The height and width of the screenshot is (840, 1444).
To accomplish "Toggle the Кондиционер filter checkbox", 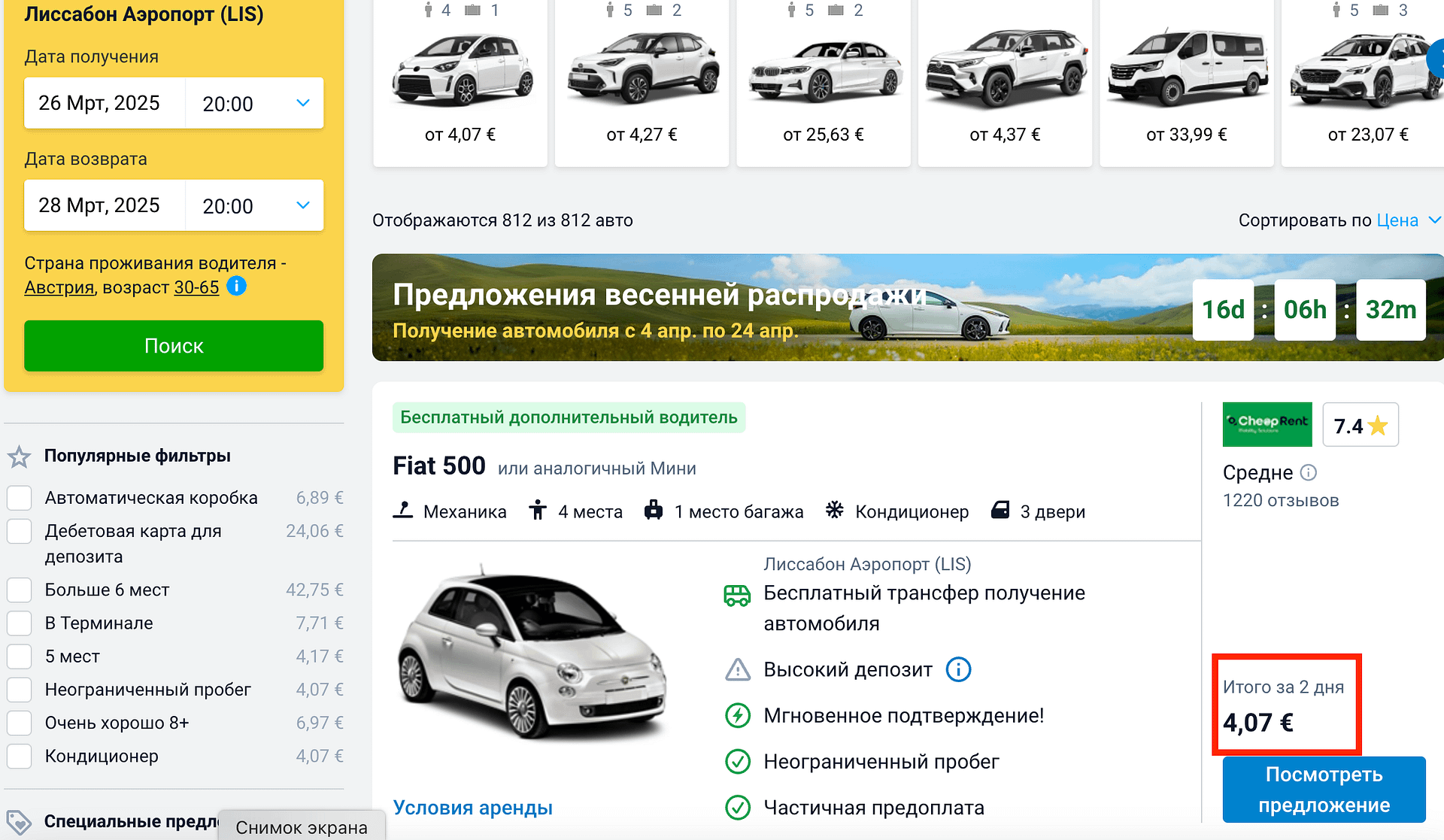I will click(20, 756).
